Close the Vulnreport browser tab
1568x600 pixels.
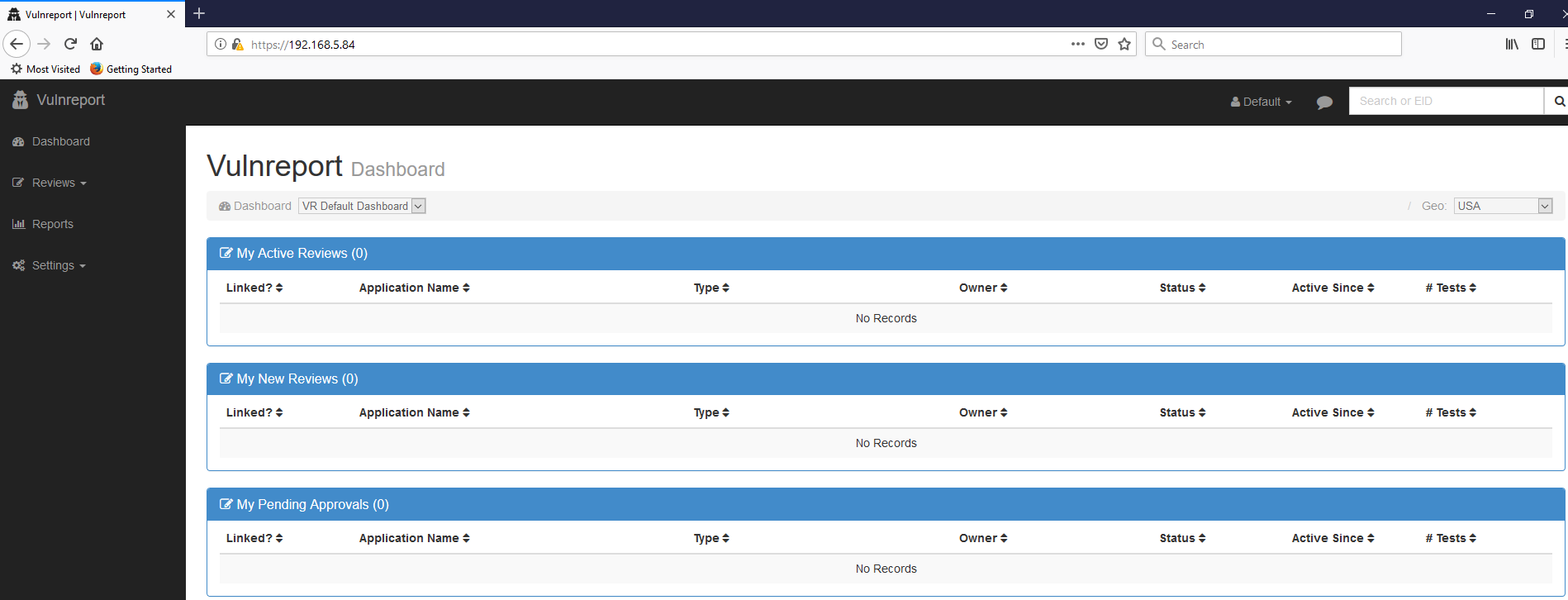pos(171,14)
